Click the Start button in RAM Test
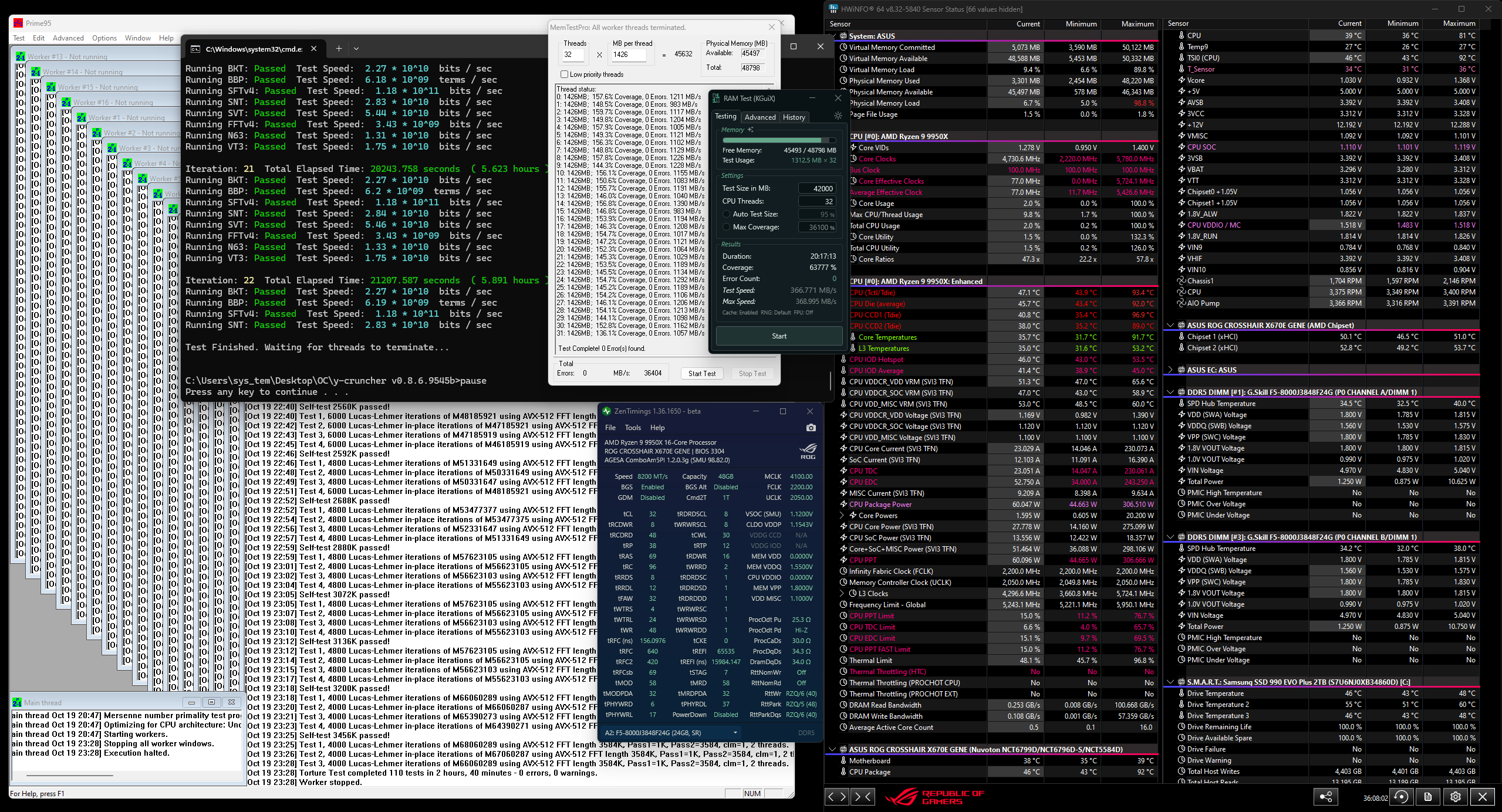This screenshot has height=812, width=1502. (x=779, y=336)
